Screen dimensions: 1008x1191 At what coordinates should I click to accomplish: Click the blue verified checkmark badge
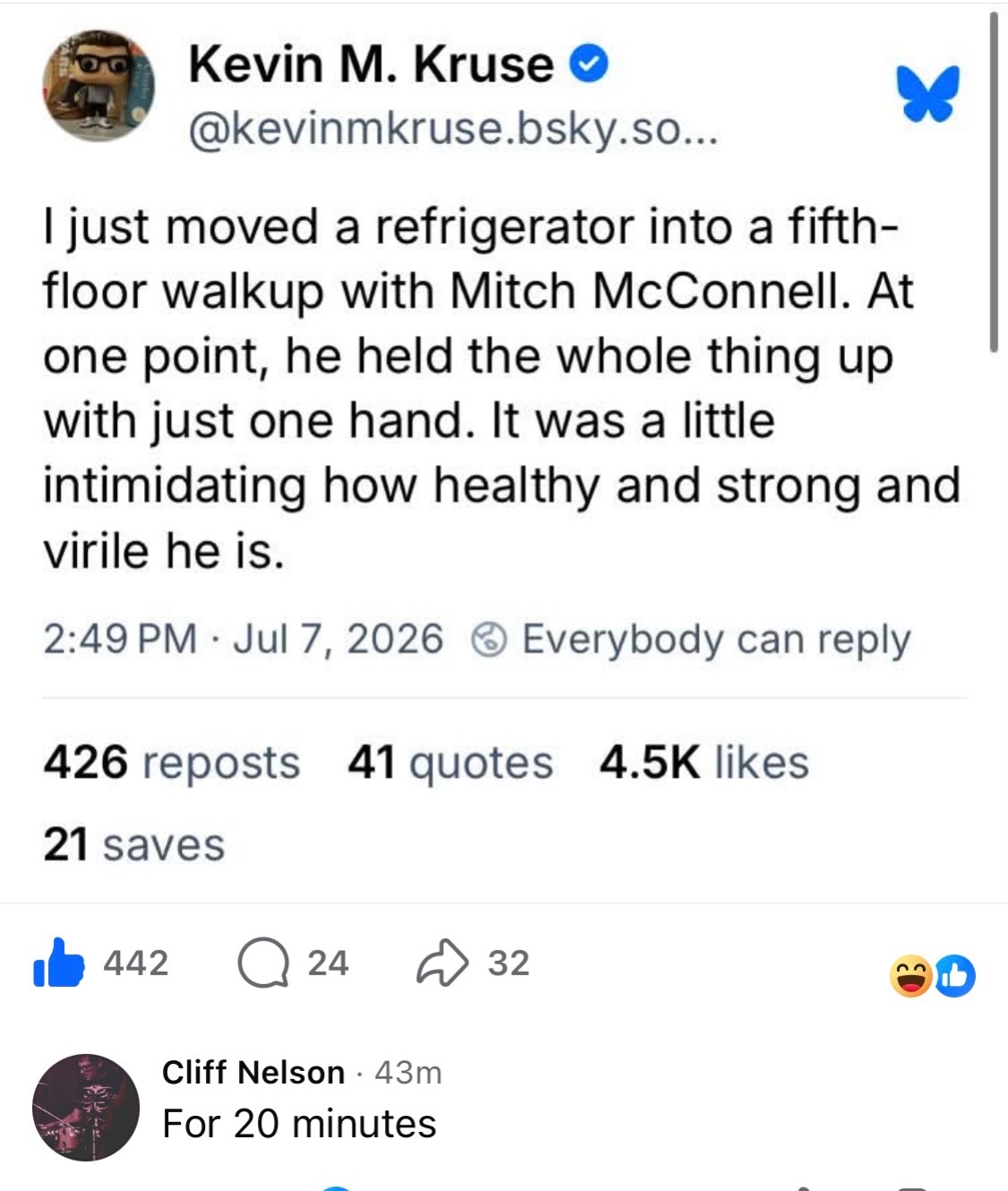tap(589, 64)
